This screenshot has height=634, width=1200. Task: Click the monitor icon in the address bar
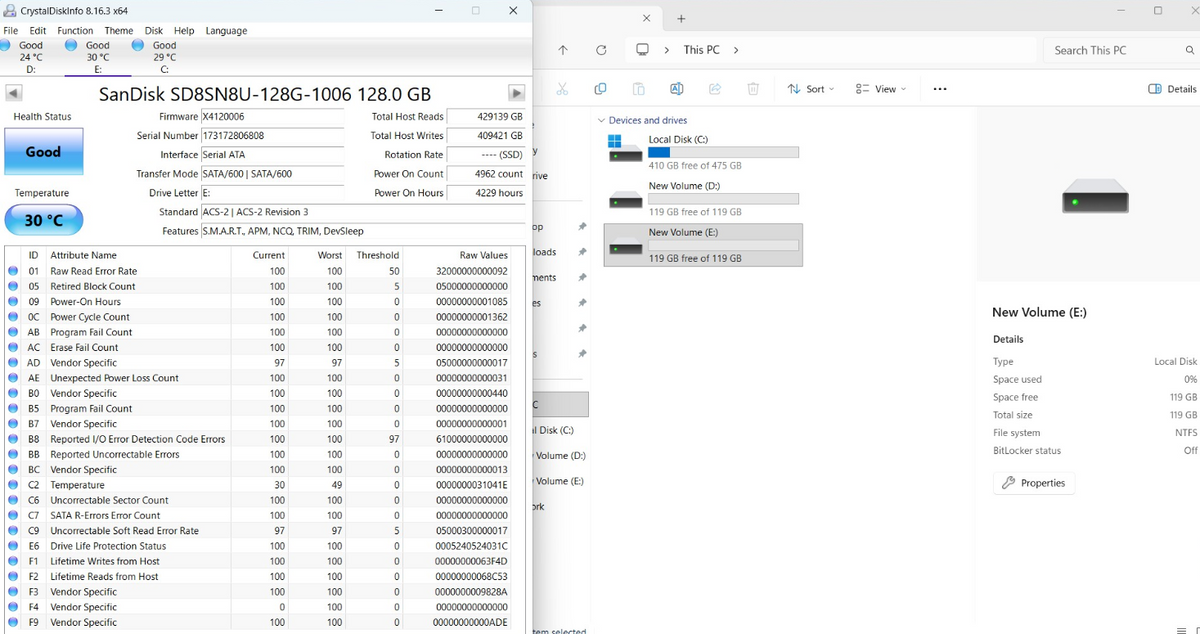[x=643, y=50]
